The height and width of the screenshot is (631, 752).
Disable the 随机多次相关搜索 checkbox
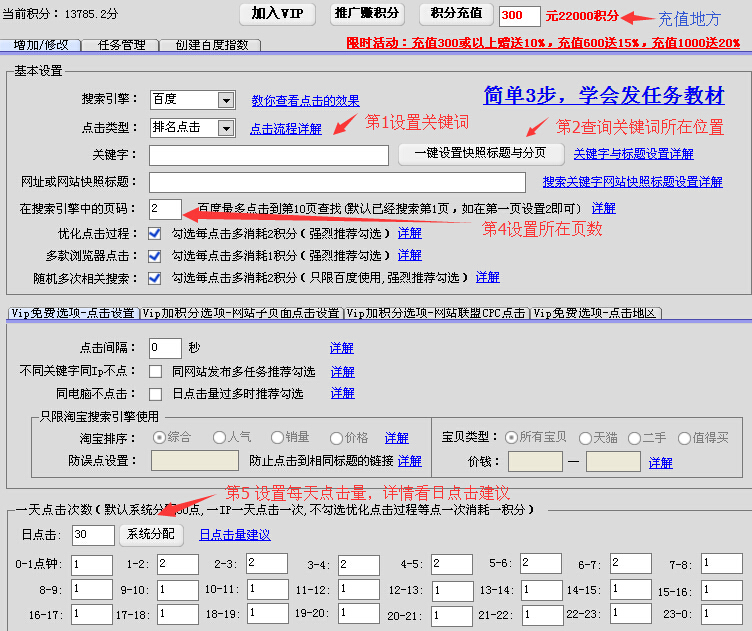click(155, 277)
